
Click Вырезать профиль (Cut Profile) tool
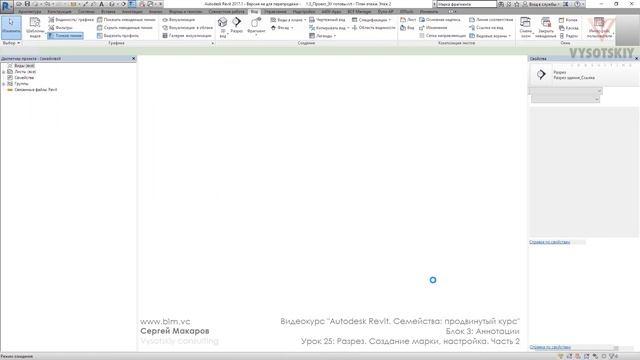(118, 36)
